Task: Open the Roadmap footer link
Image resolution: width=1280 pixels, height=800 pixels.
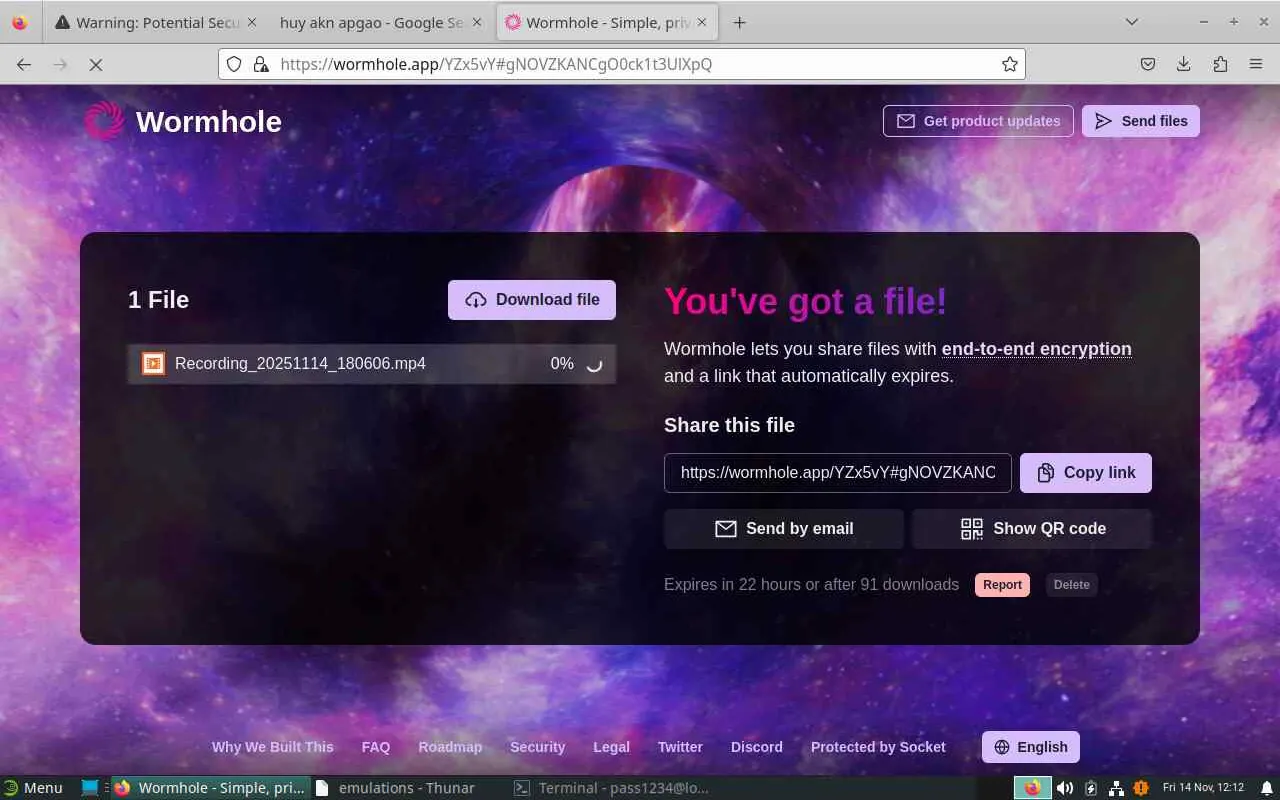Action: pyautogui.click(x=450, y=747)
